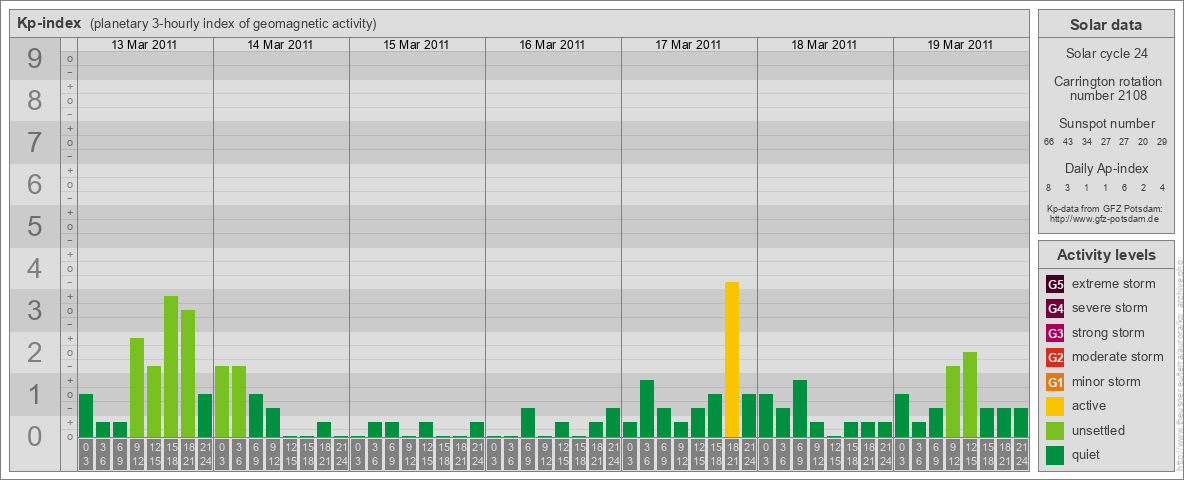This screenshot has width=1184, height=480.
Task: Click the 18-21 time slot under 17 Mar 2011
Action: click(x=732, y=454)
